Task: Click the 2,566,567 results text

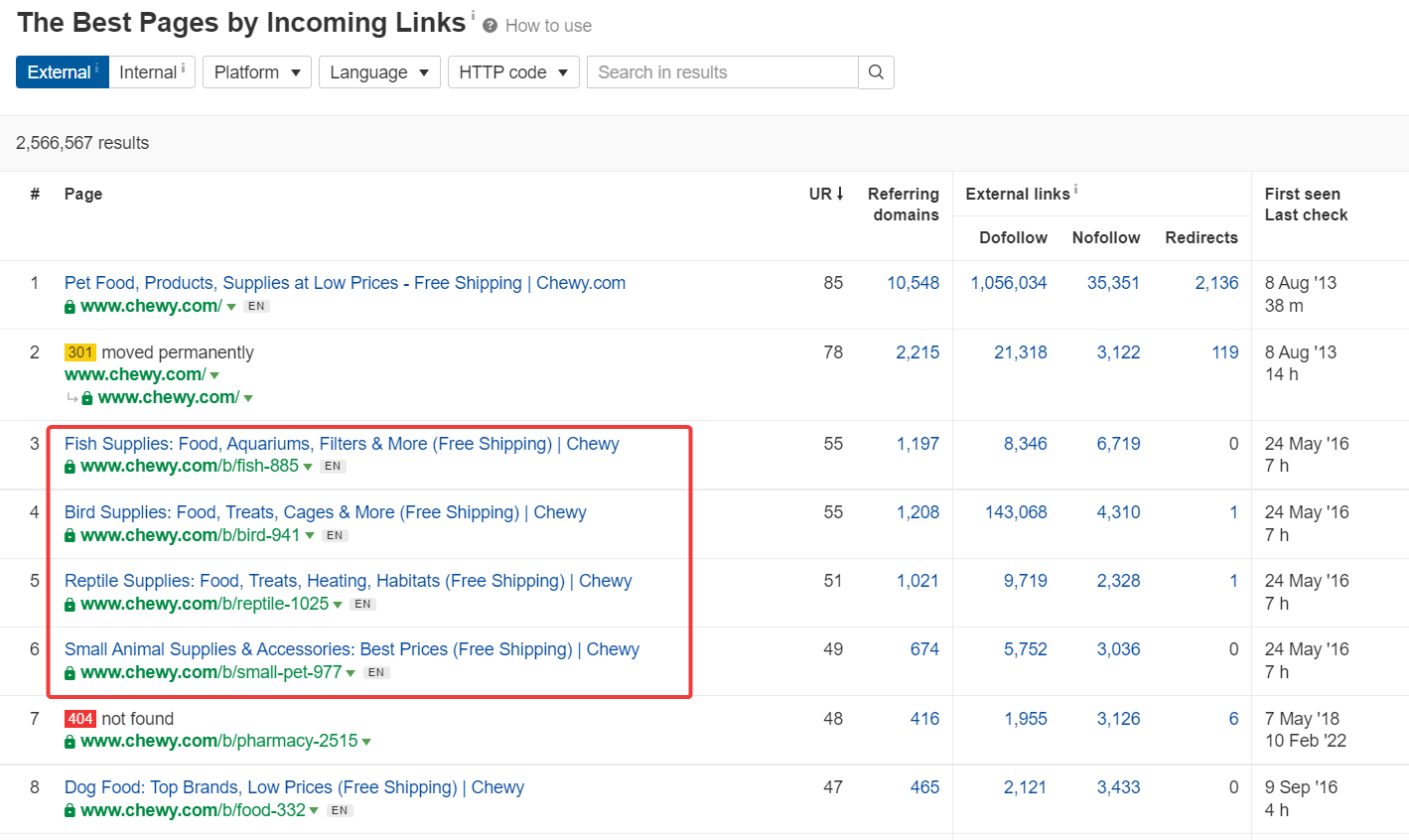Action: click(82, 143)
